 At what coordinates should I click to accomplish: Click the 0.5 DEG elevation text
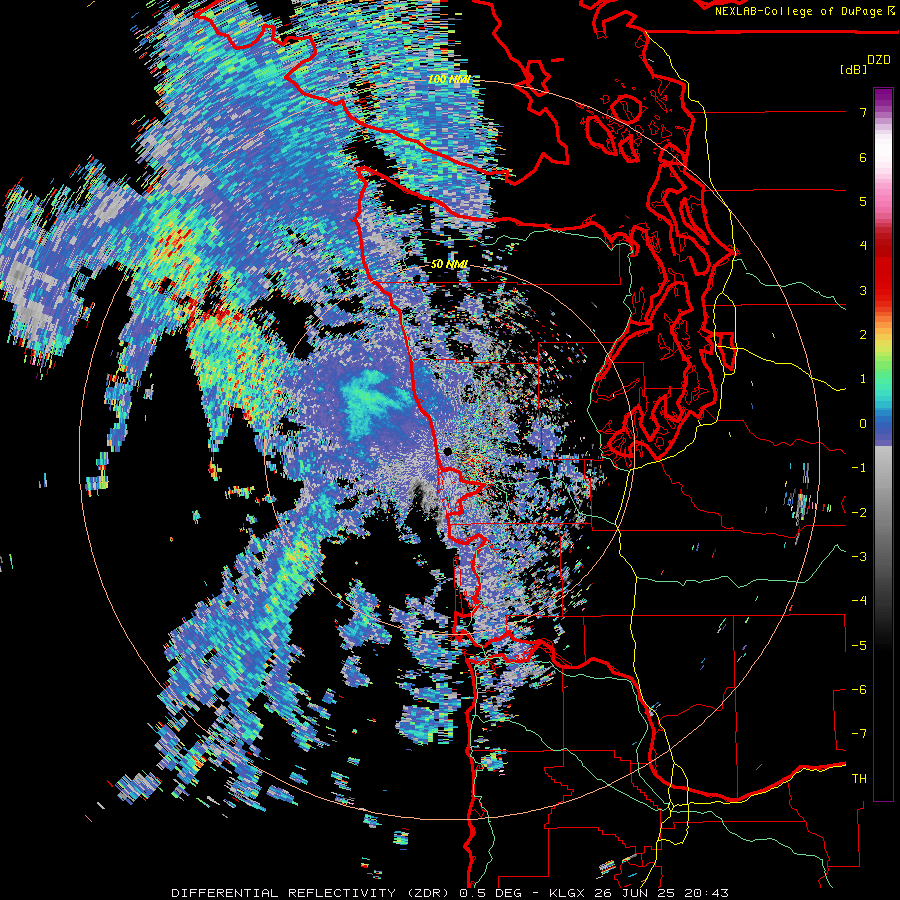click(490, 893)
